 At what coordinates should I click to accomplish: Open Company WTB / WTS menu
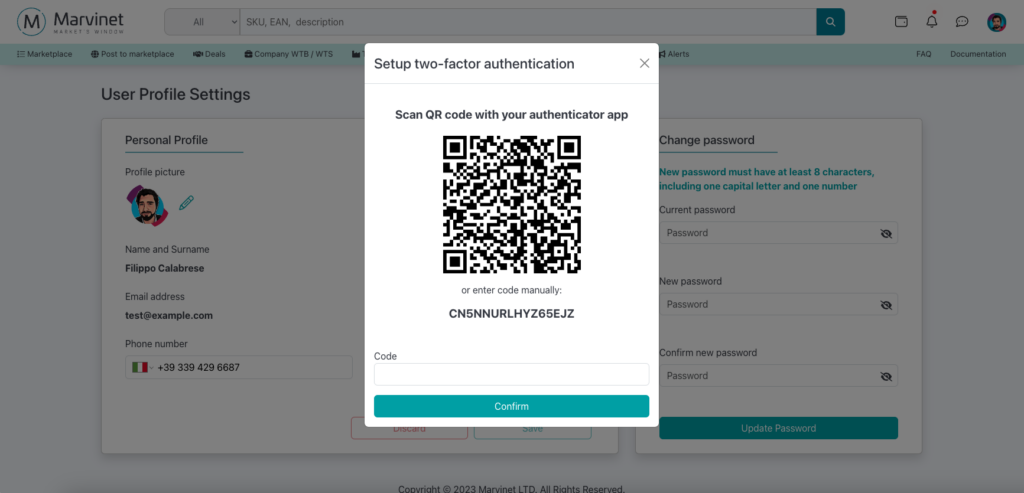point(289,54)
